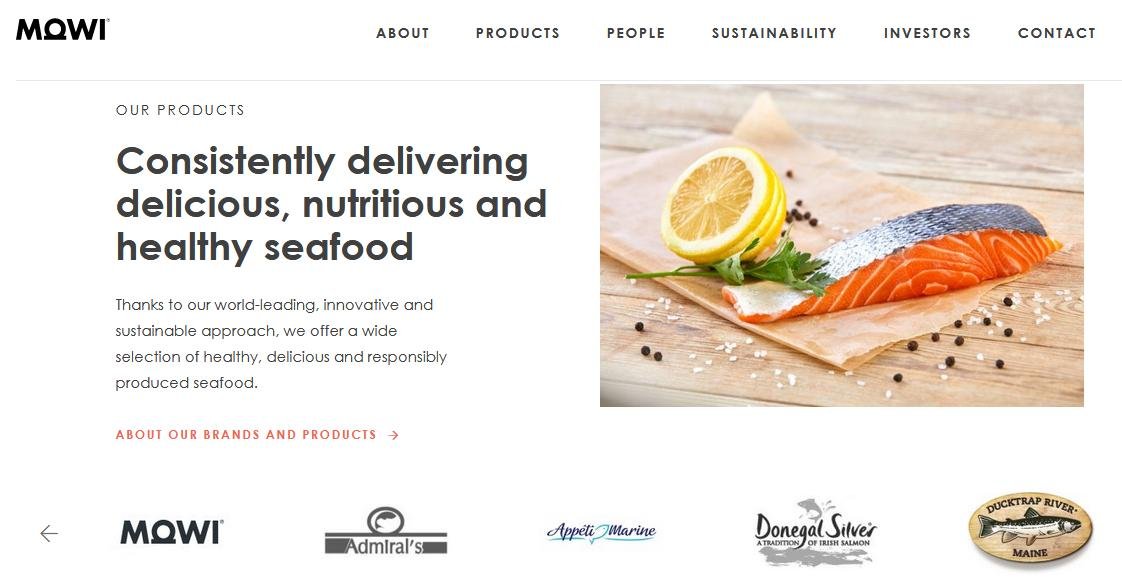Select the MOWI brand logo in the carousel
This screenshot has height=587, width=1122.
coord(172,533)
